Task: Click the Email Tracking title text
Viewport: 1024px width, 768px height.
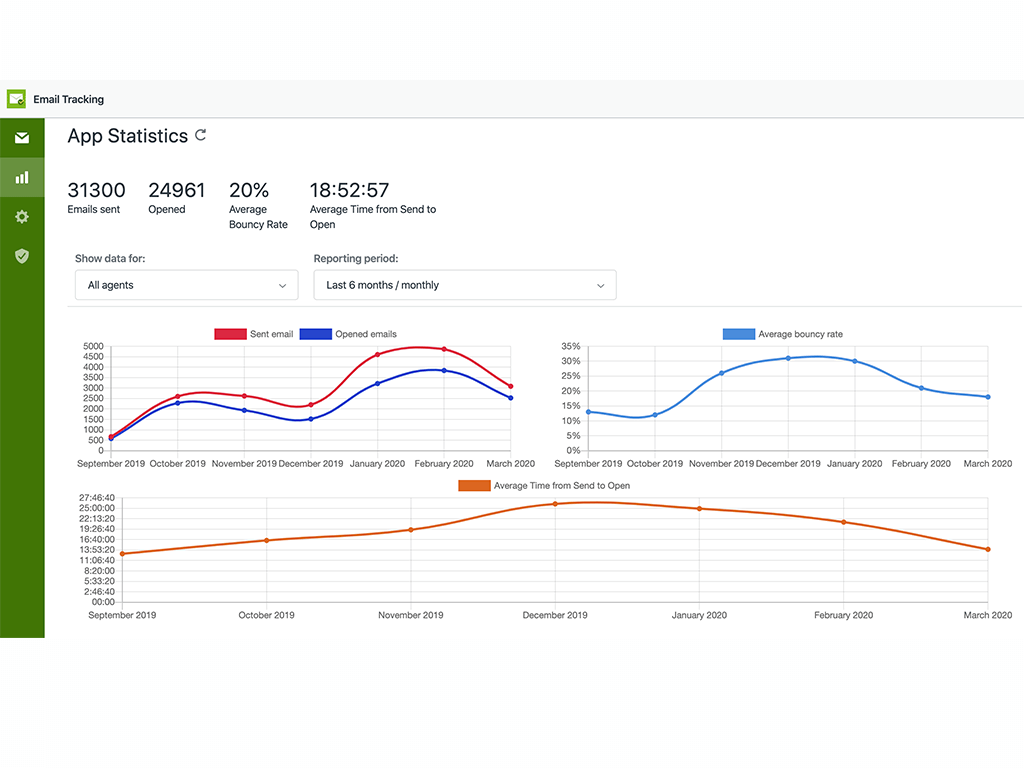Action: pos(69,99)
